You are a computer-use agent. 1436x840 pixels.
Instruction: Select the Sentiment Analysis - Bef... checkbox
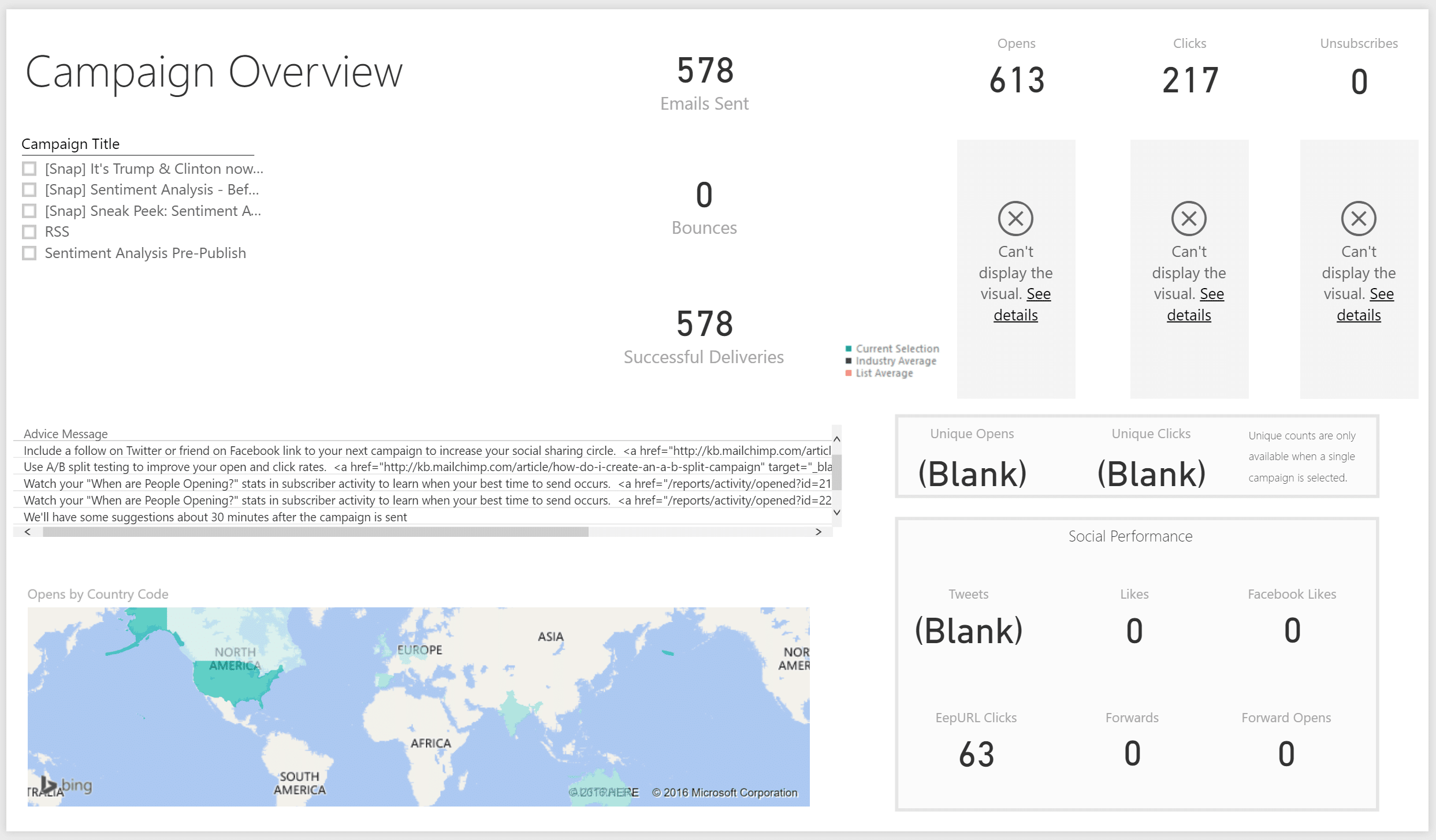pyautogui.click(x=29, y=189)
